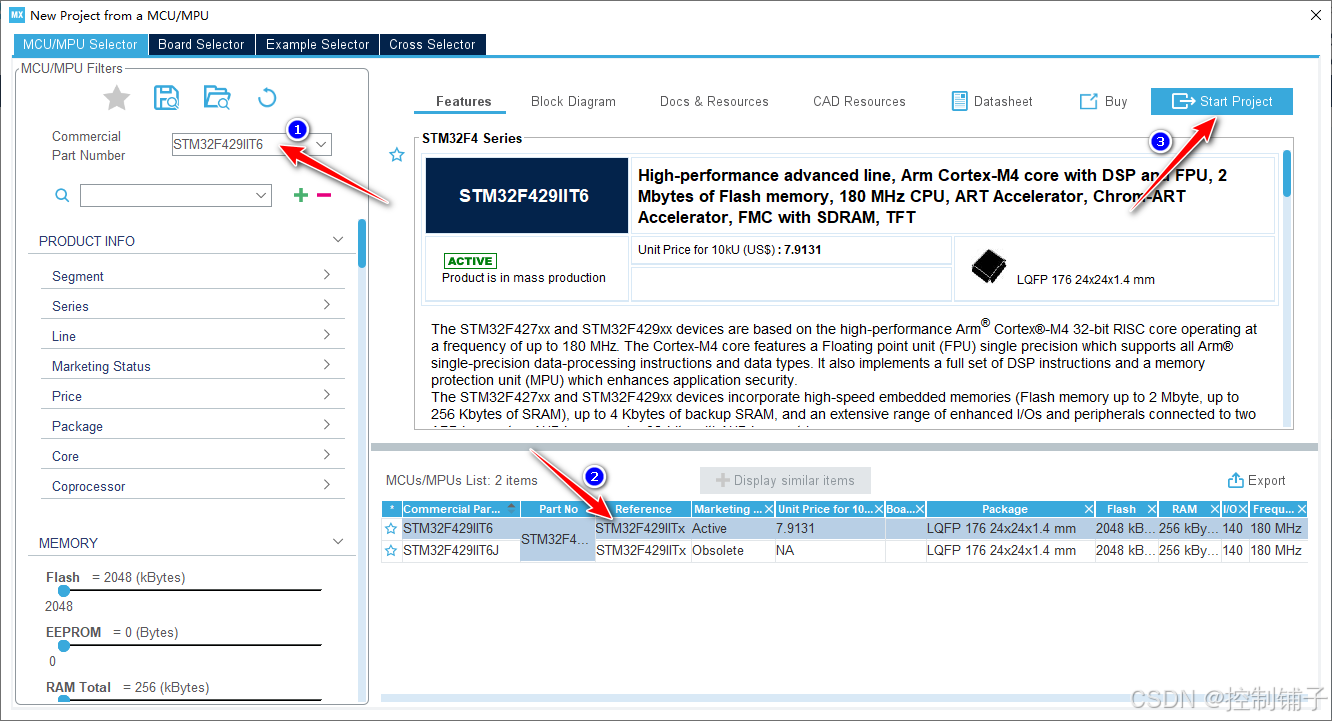Open the Block Diagram tab
The image size is (1332, 721).
tap(573, 101)
